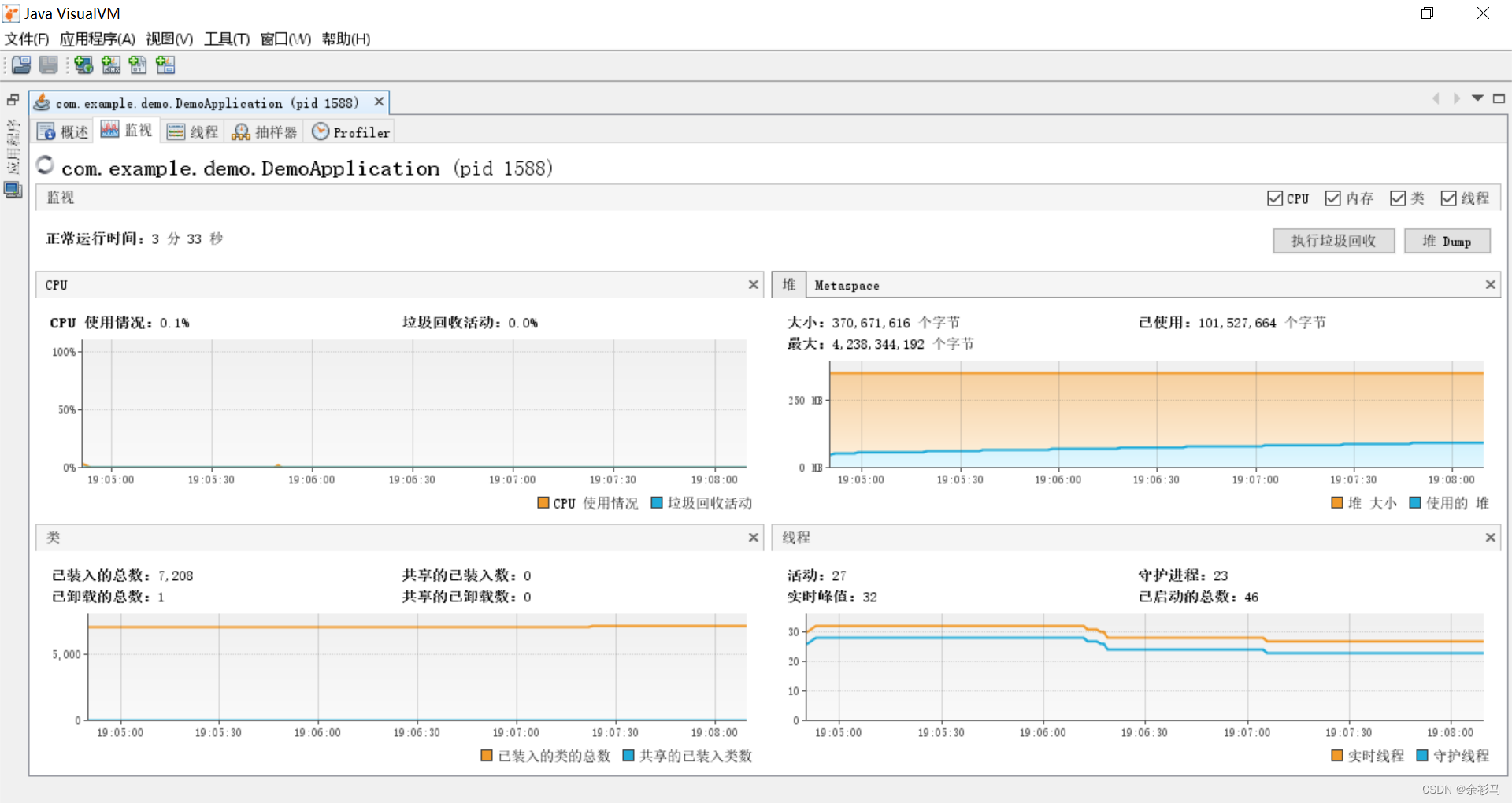The image size is (1512, 803).
Task: Select the 监视 tab
Action: 127,130
